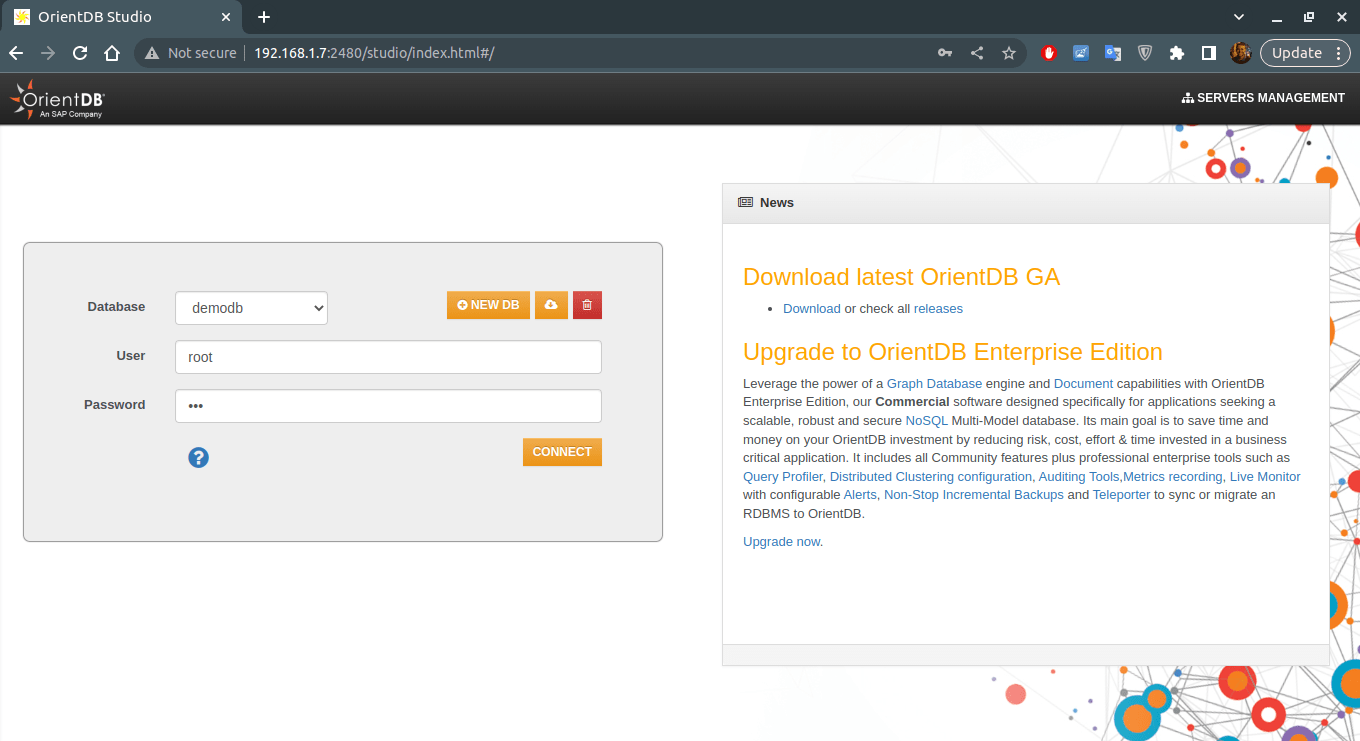Viewport: 1360px width, 741px height.
Task: Click the Upgrade now link
Action: tap(781, 542)
